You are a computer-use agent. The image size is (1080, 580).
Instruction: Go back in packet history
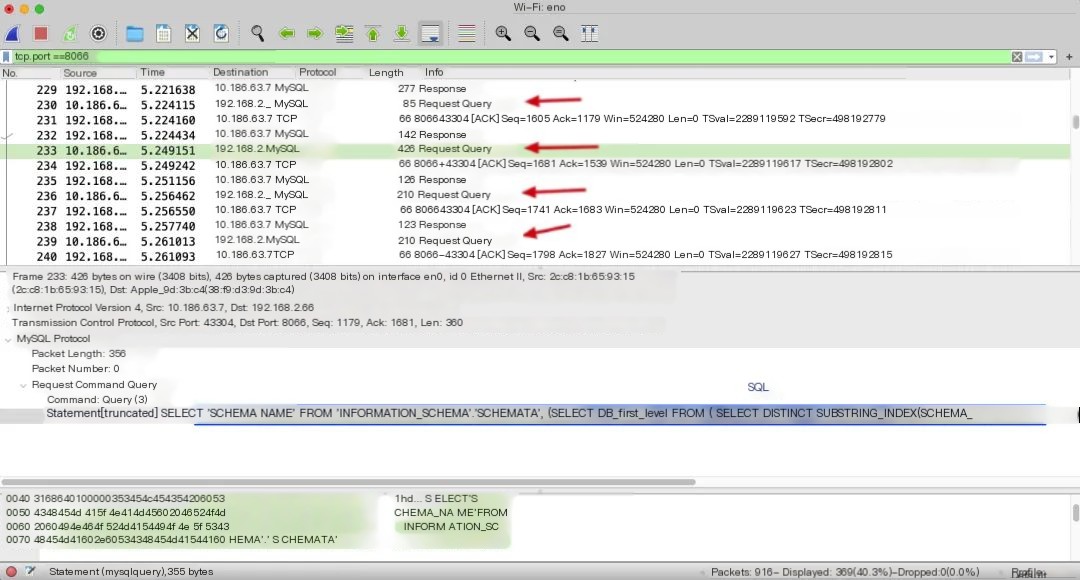pos(287,33)
